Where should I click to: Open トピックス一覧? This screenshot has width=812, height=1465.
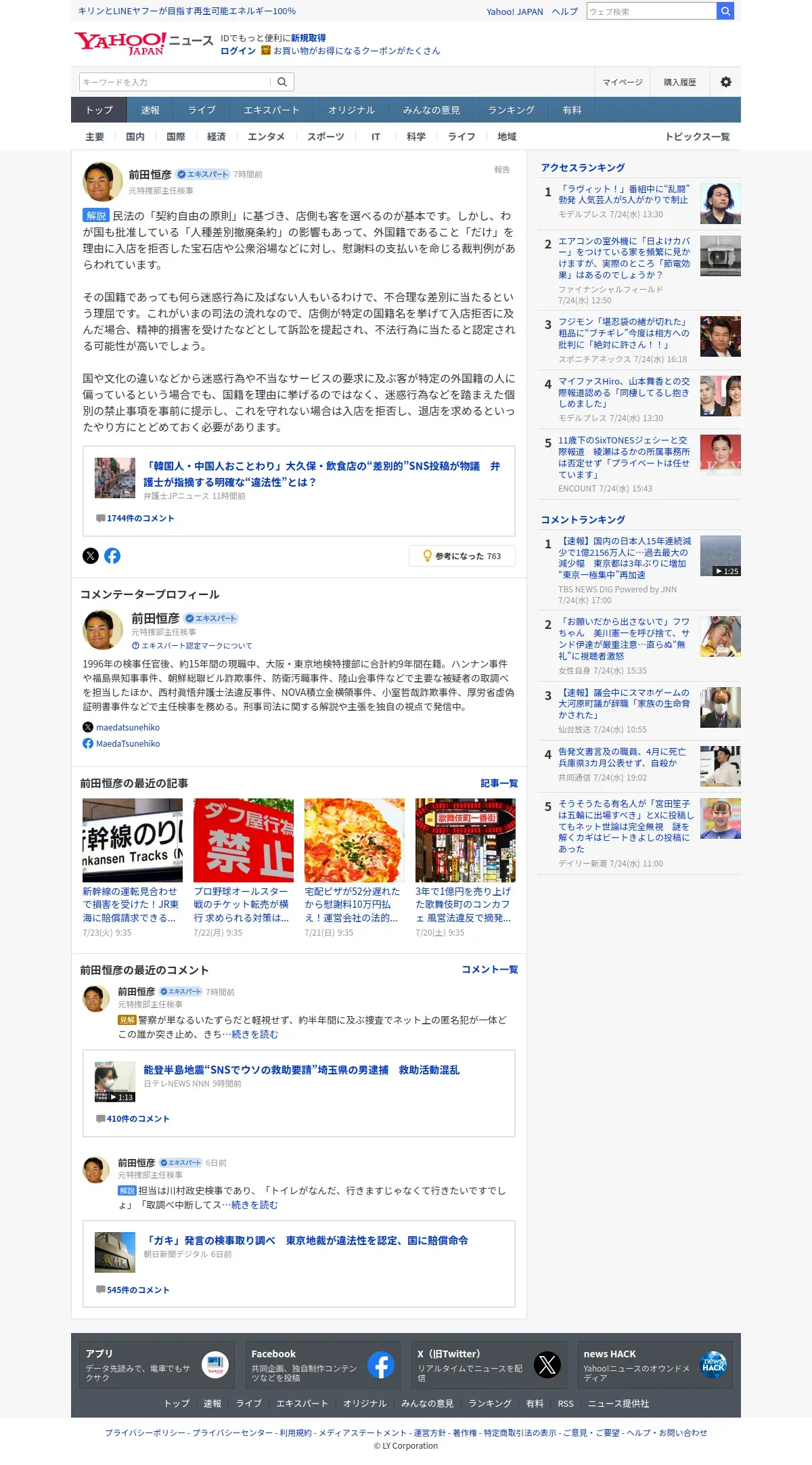697,137
